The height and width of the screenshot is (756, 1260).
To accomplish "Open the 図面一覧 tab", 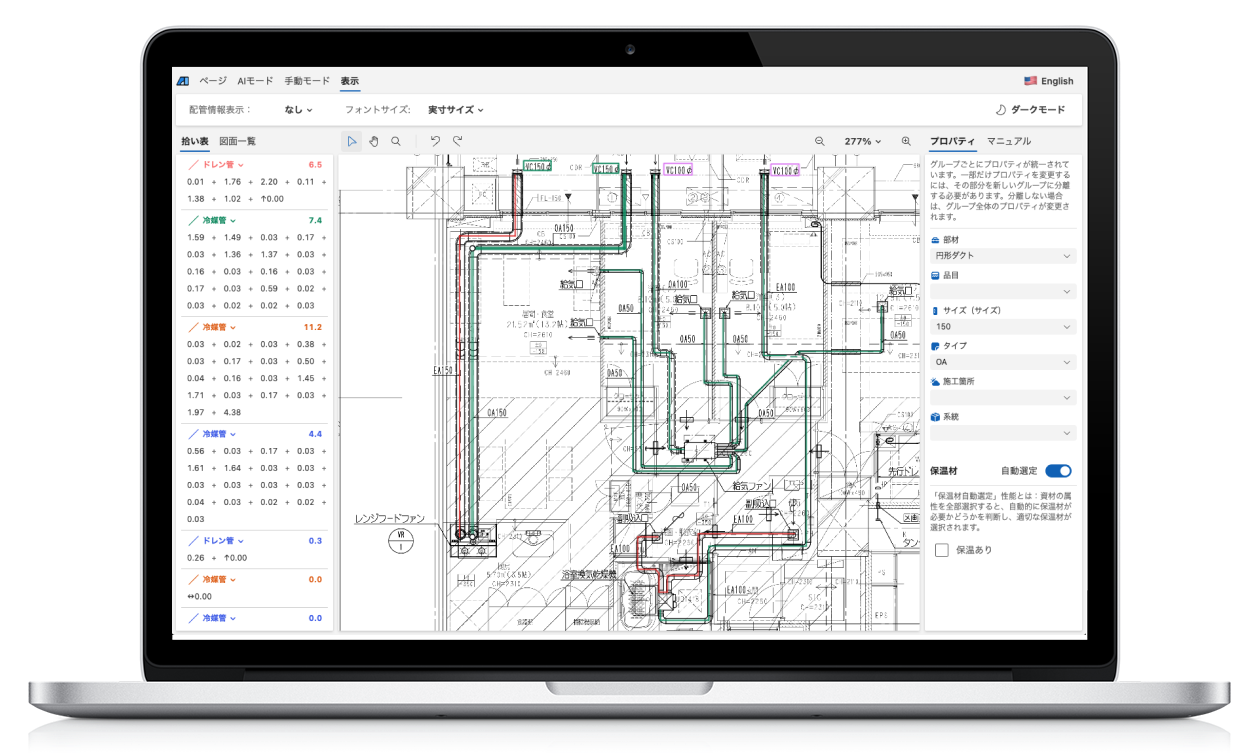I will (x=238, y=142).
